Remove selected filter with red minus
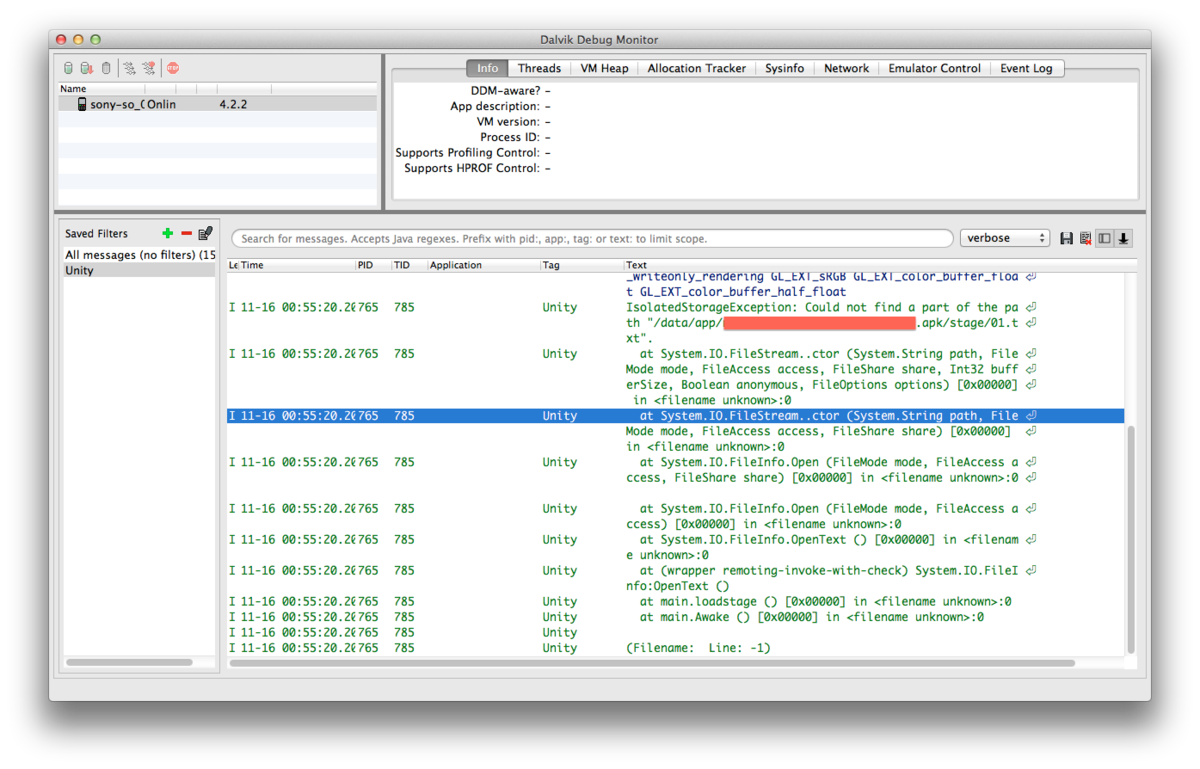 (186, 233)
